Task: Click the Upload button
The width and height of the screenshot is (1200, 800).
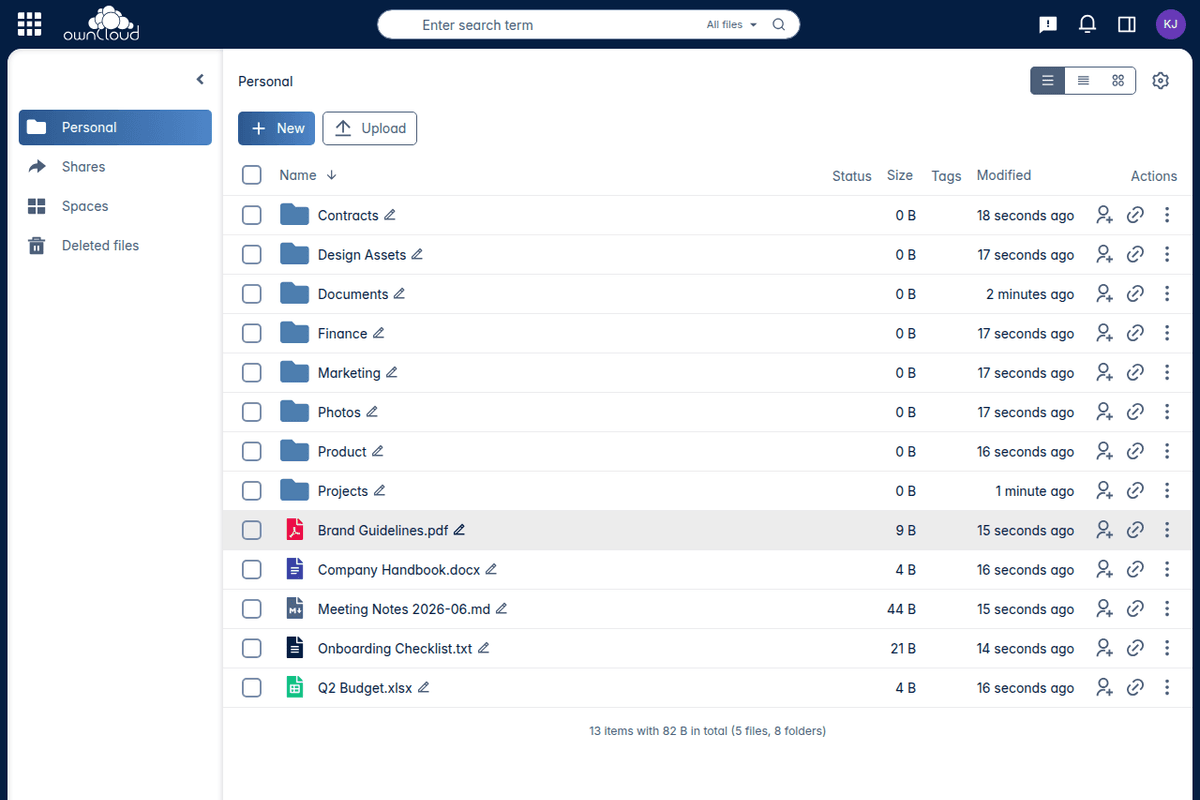Action: pos(370,128)
